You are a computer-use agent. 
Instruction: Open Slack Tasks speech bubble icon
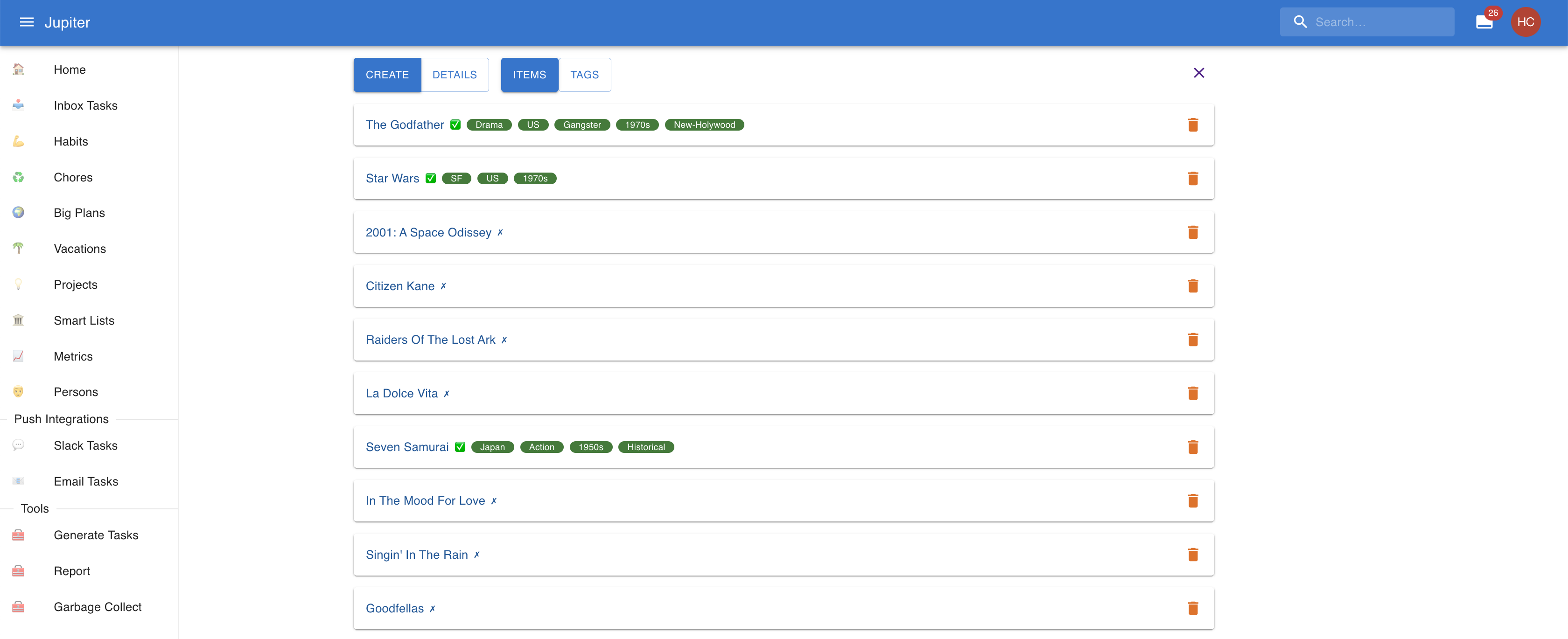(x=18, y=445)
